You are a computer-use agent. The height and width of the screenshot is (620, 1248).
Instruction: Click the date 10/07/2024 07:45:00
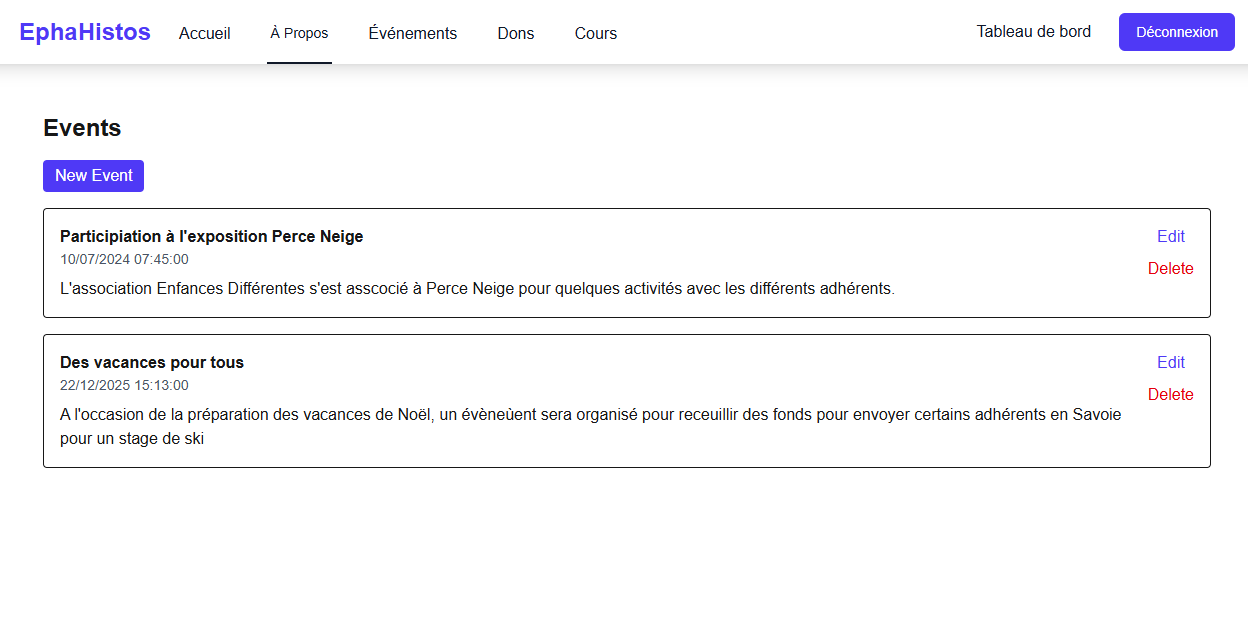(x=124, y=259)
